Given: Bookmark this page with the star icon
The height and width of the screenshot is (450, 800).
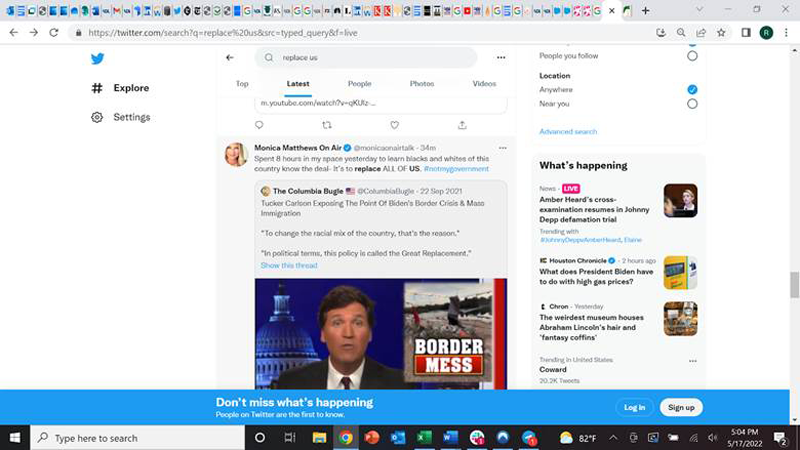Looking at the screenshot, I should click(x=721, y=33).
